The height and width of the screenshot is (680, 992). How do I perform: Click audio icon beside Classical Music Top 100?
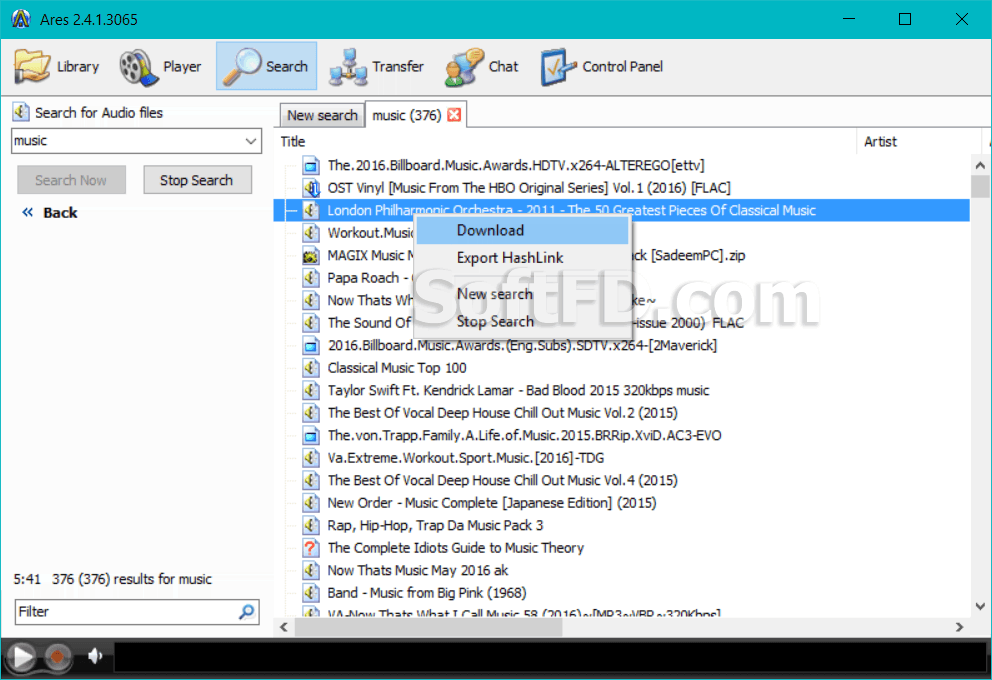click(x=311, y=368)
